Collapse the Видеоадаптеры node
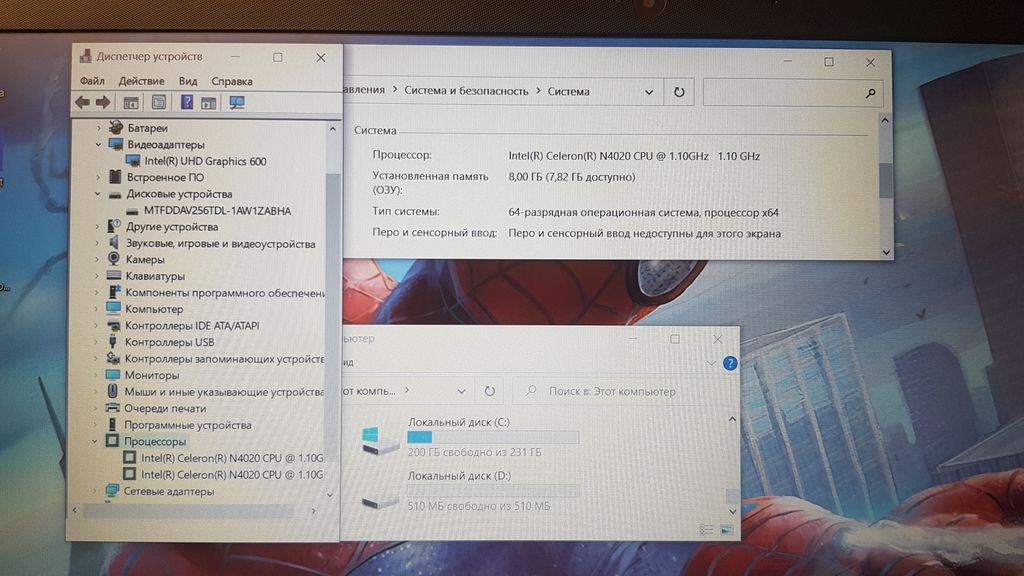 click(99, 144)
